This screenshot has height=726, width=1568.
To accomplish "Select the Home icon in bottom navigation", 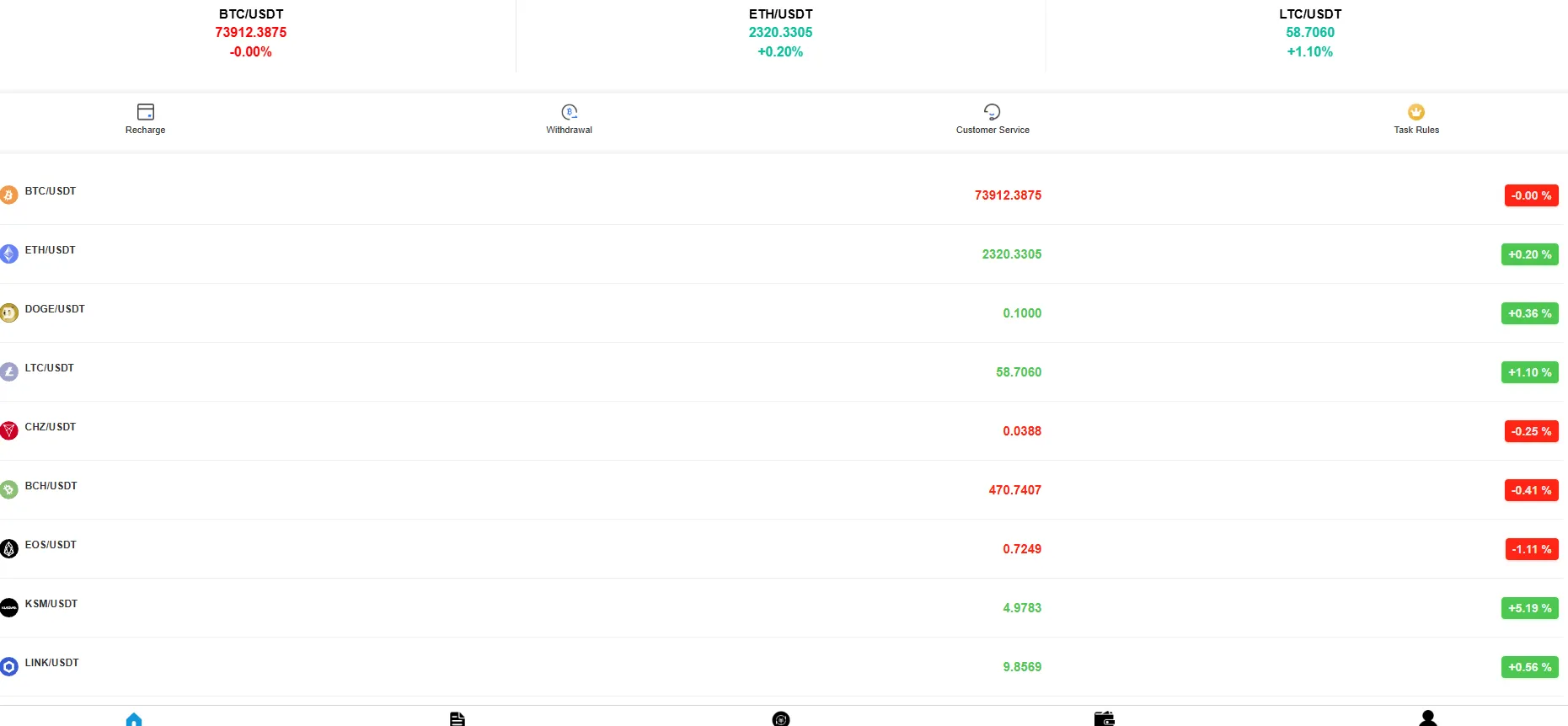I will pos(132,718).
